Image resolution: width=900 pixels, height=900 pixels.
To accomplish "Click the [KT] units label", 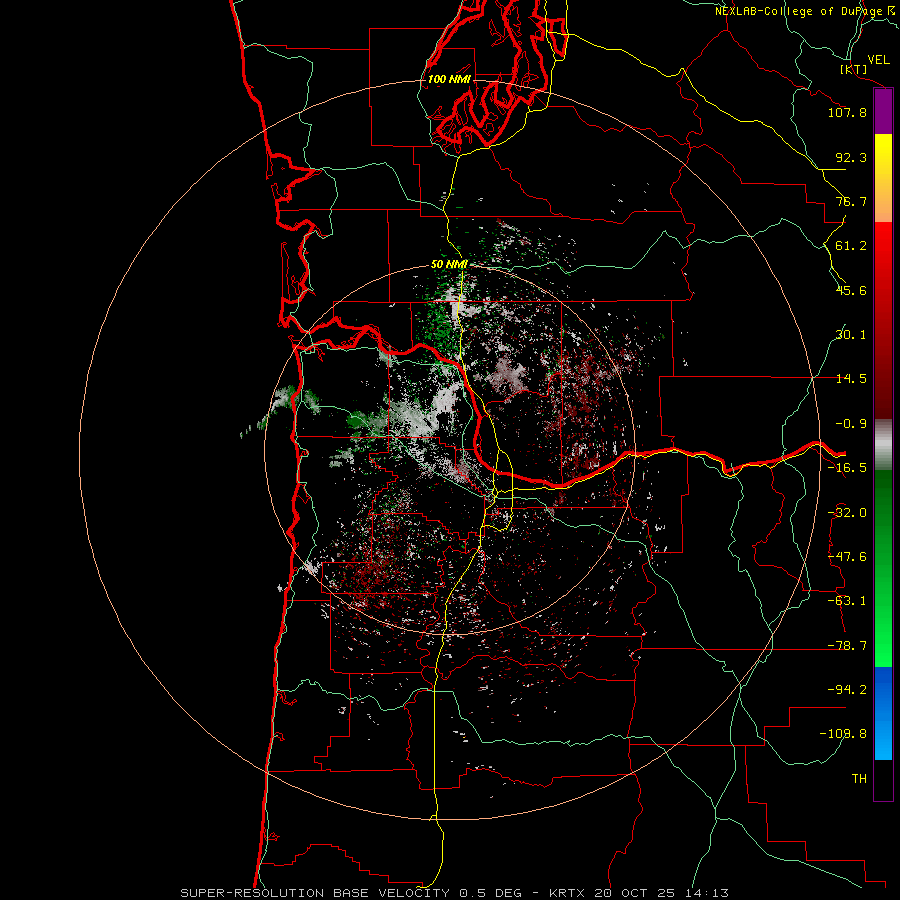I will pos(854,69).
